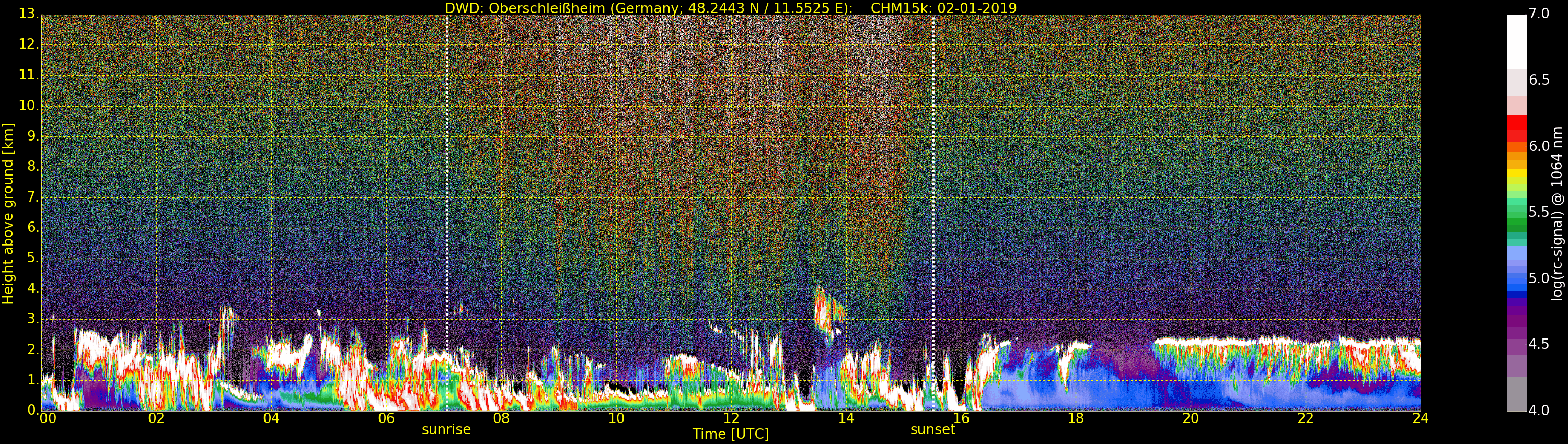
Task: Click the 24 tick label on time axis
Action: 1420,418
